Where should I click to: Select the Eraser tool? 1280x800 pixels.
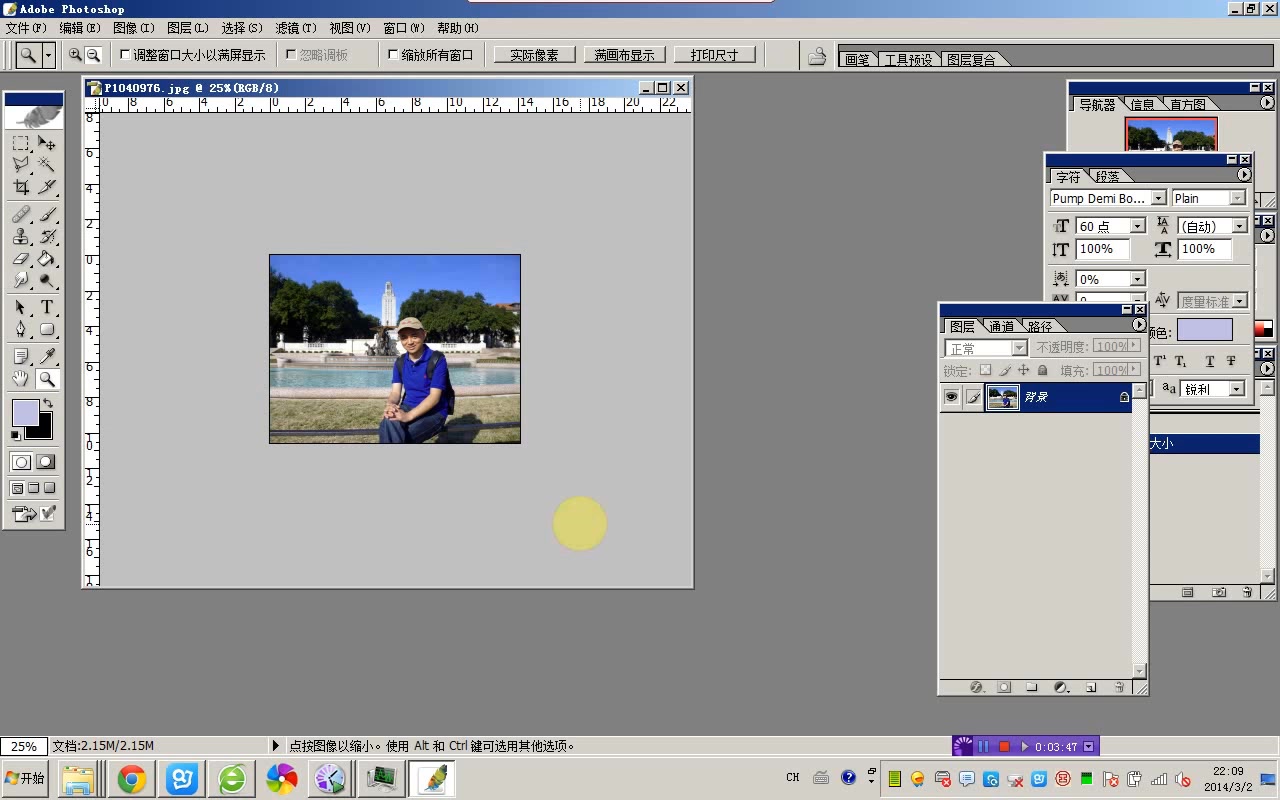tap(21, 258)
